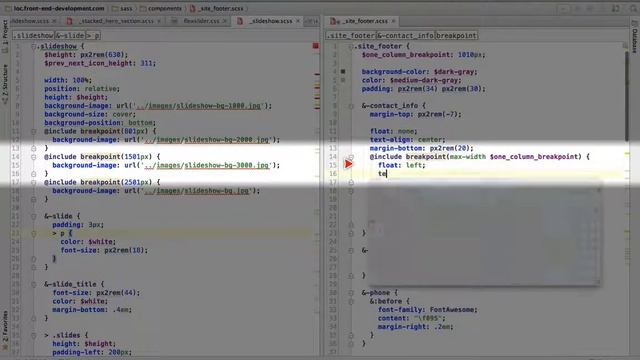The width and height of the screenshot is (640, 360).
Task: Collapse the &-slide block fold marker
Action: pos(34,216)
